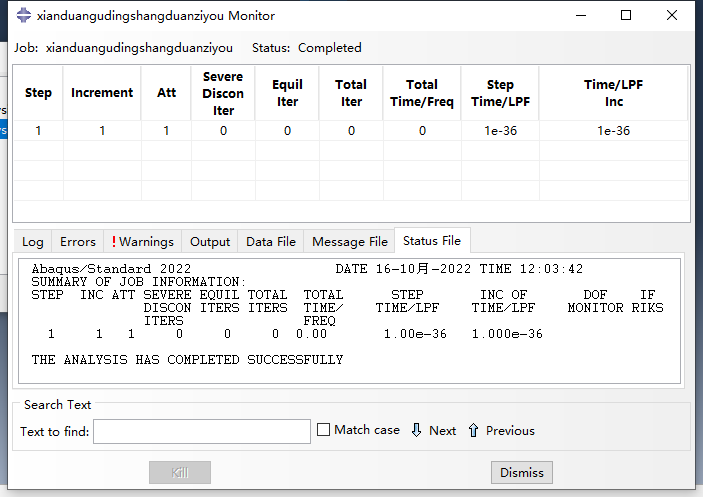Click the Step Time/LPF column header
The image size is (703, 497).
tap(500, 93)
